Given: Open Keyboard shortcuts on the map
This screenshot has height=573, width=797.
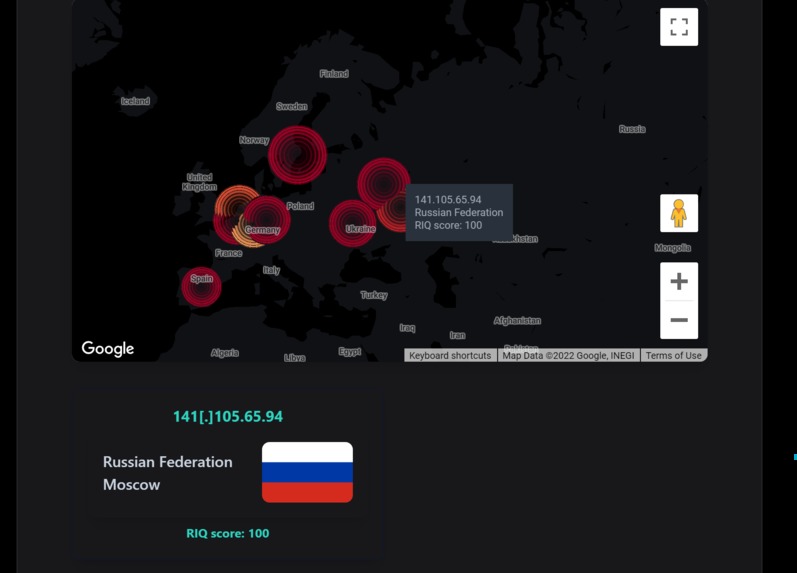Looking at the screenshot, I should pos(450,355).
